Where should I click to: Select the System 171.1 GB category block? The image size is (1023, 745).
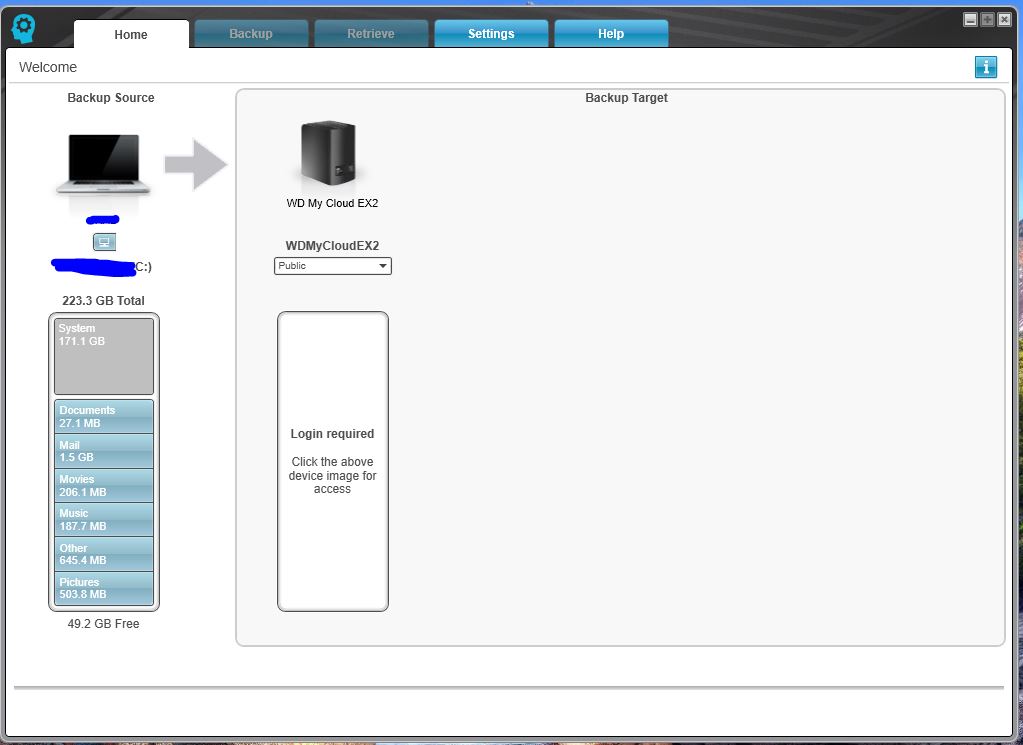pos(104,356)
